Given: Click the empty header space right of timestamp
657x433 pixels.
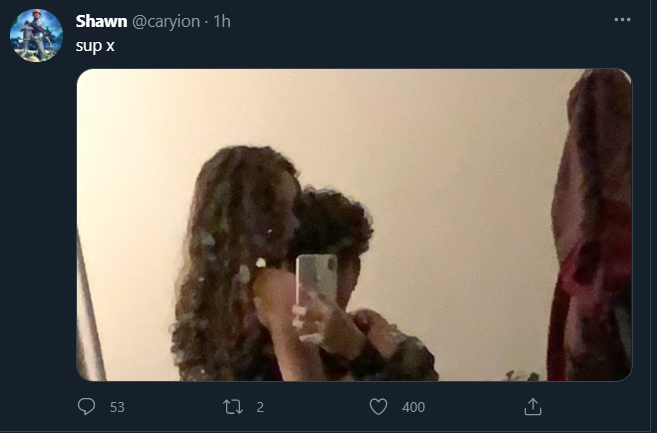Looking at the screenshot, I should pos(420,22).
